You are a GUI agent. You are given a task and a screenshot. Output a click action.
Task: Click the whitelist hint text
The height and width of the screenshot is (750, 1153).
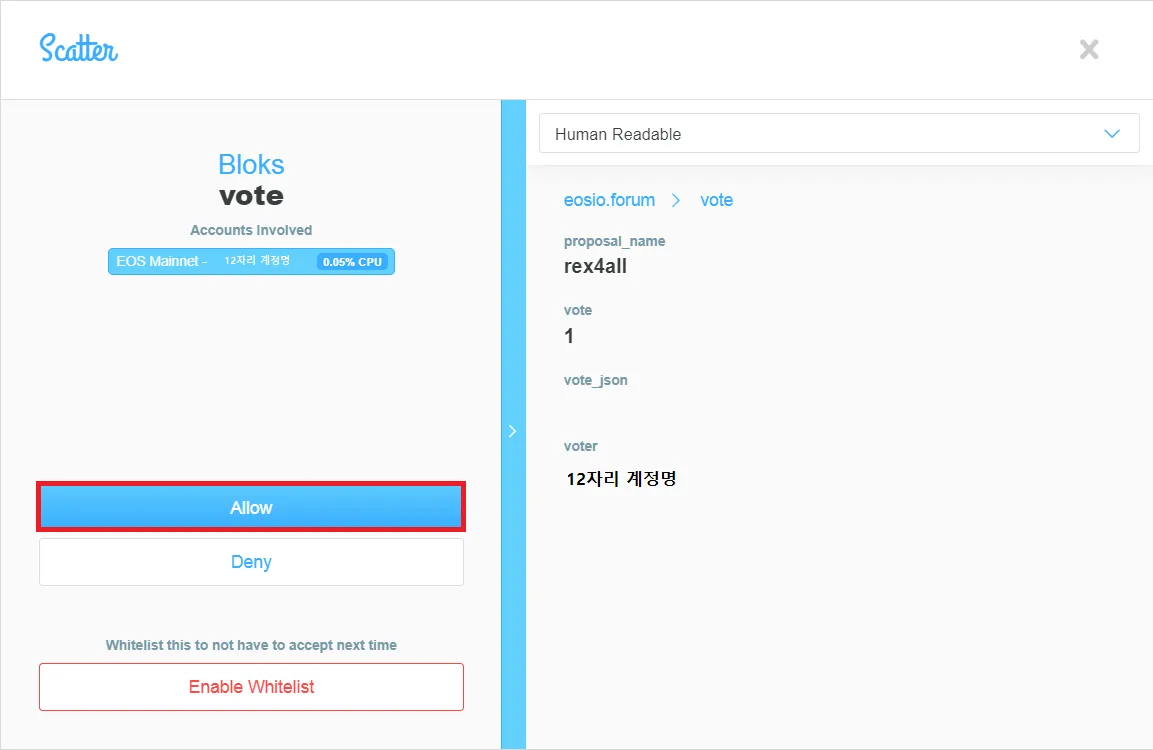tap(251, 645)
